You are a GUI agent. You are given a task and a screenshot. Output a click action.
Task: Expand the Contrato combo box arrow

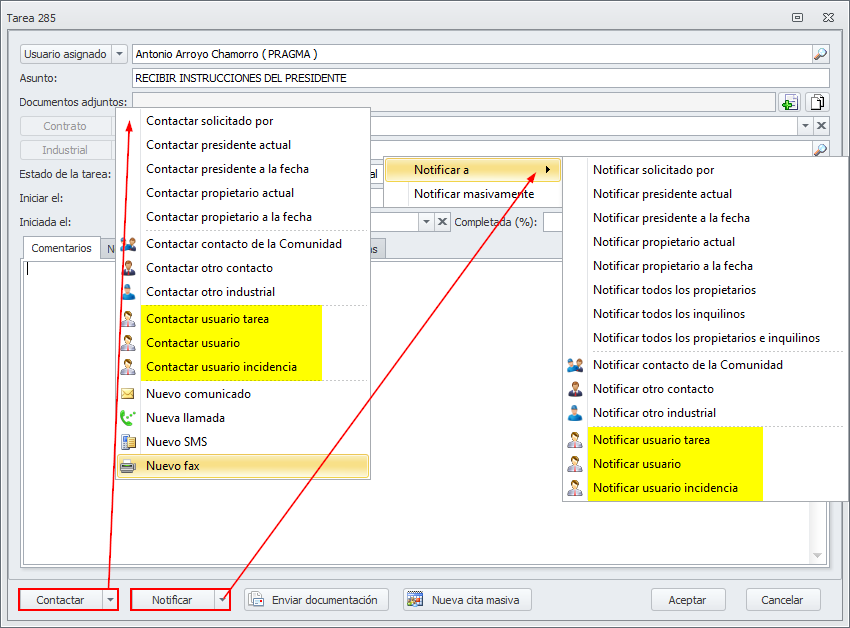(805, 126)
